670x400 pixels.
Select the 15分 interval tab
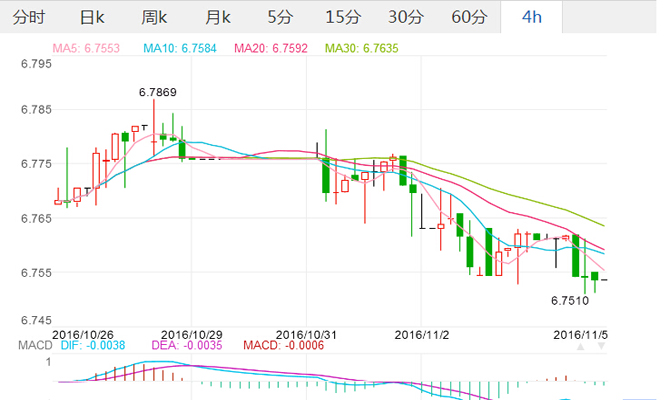pyautogui.click(x=343, y=17)
